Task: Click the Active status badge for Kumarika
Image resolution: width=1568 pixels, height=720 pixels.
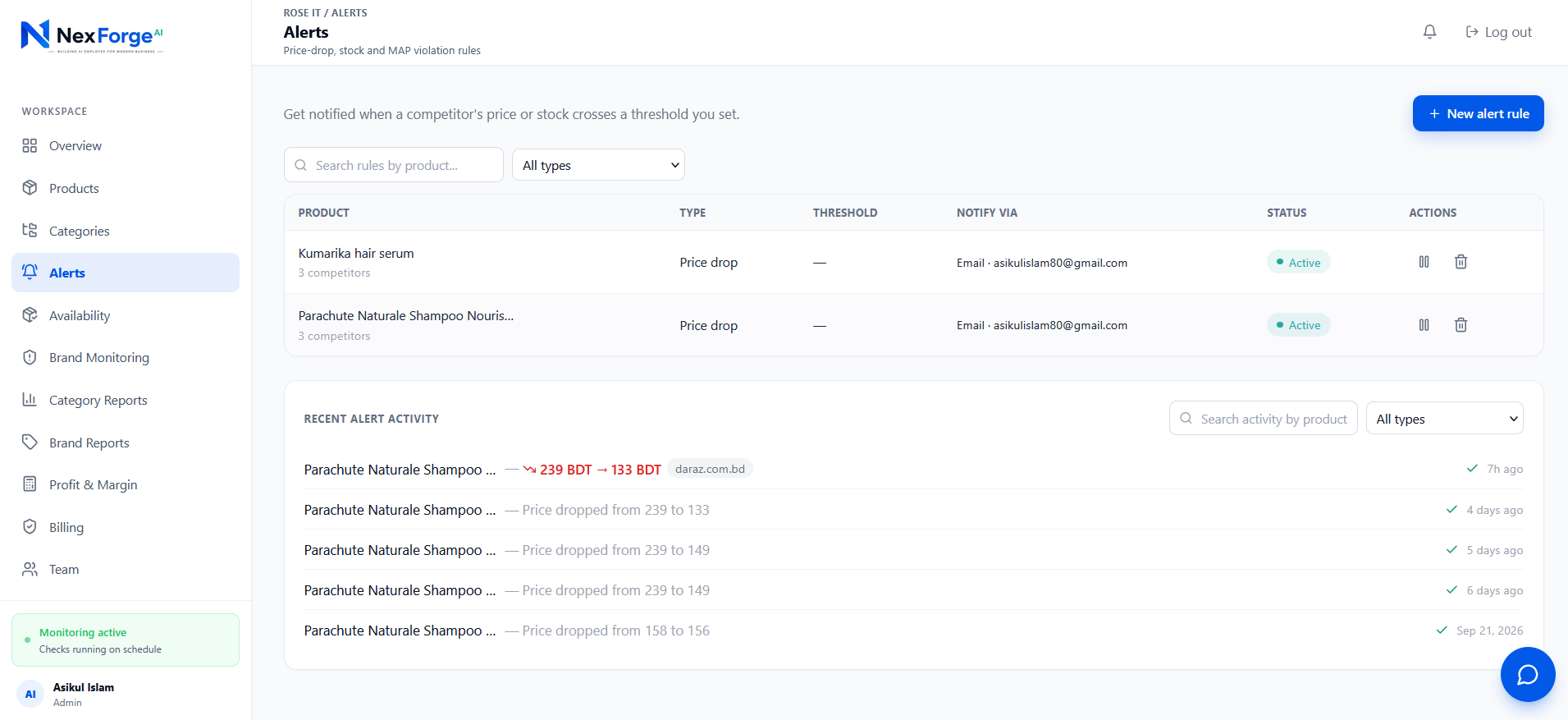Action: tap(1298, 263)
